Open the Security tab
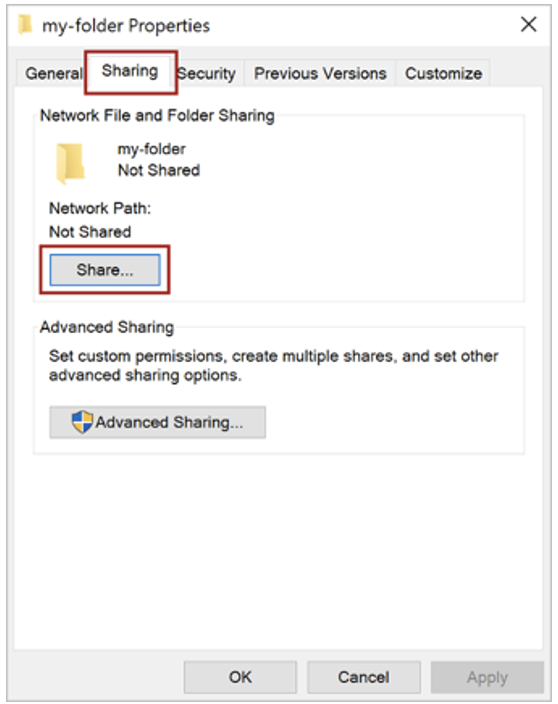Screen dimensions: 558x704 207,73
